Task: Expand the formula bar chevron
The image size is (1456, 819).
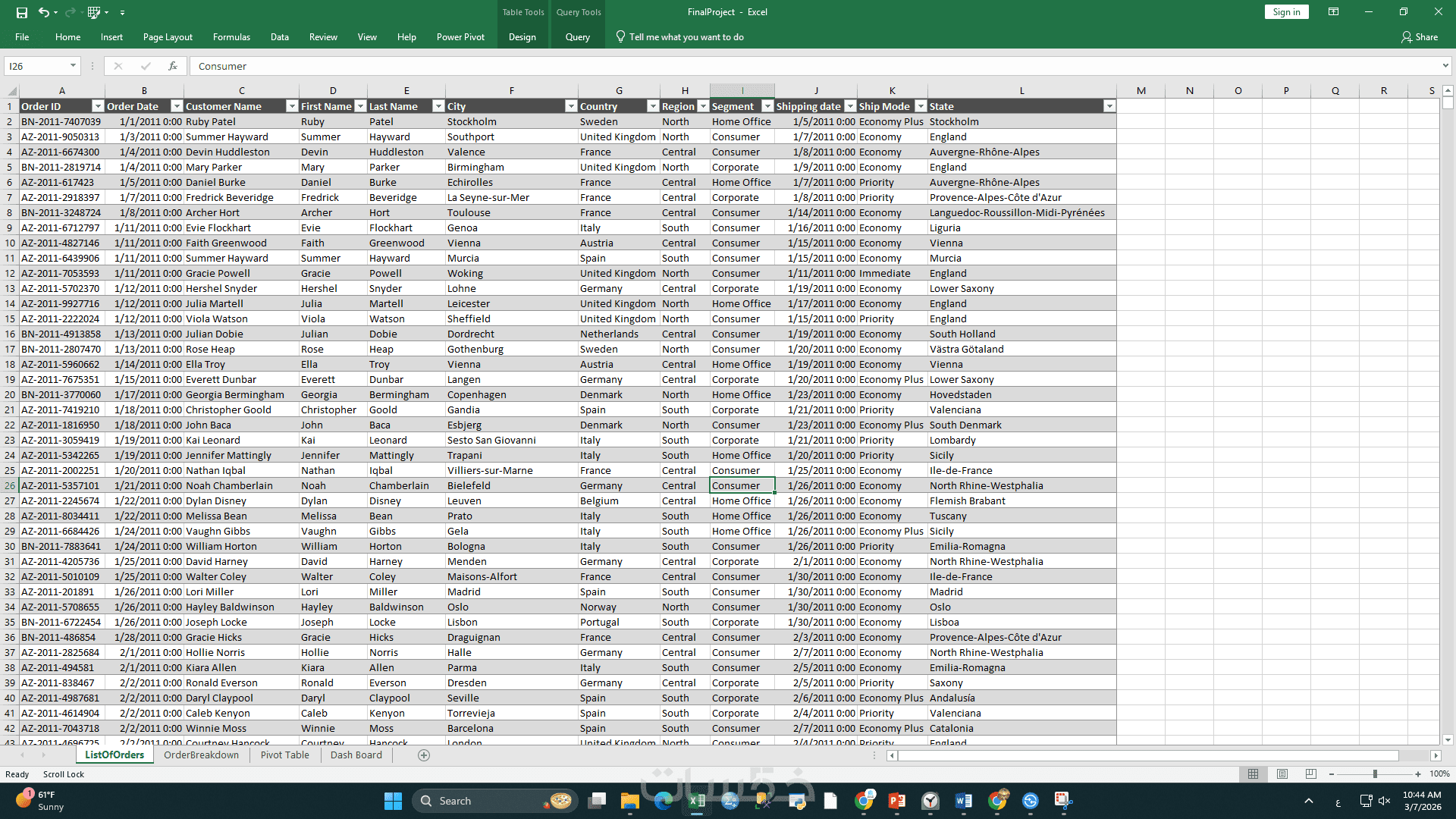Action: pyautogui.click(x=1445, y=66)
